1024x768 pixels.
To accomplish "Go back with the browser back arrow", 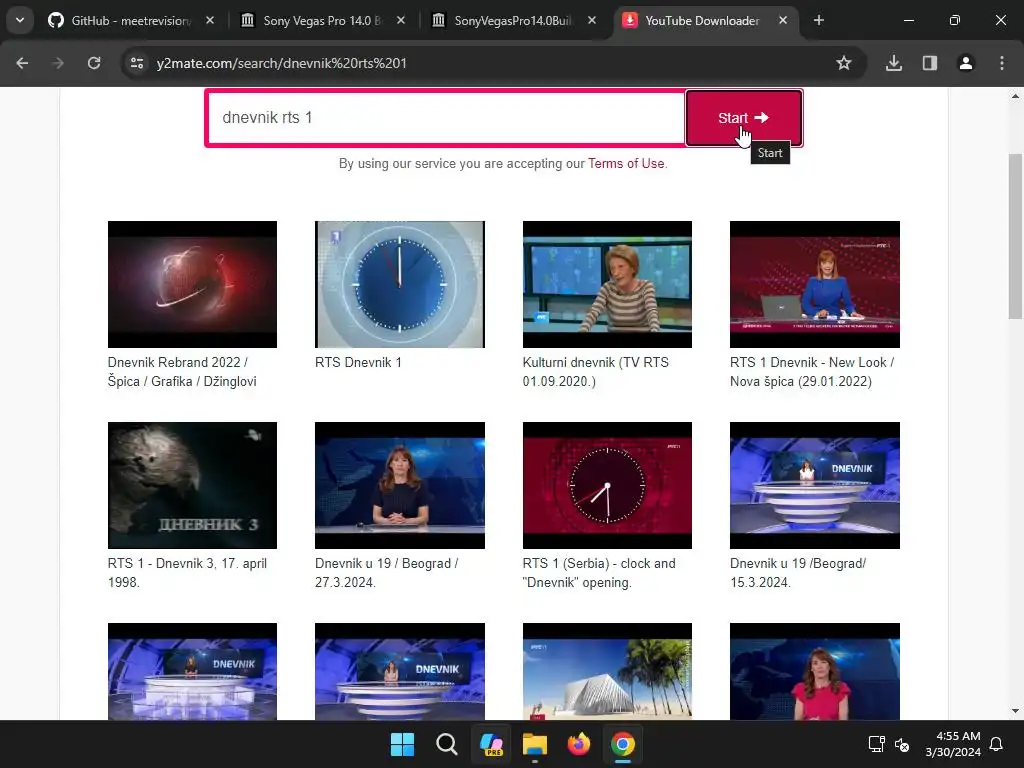I will click(x=22, y=63).
